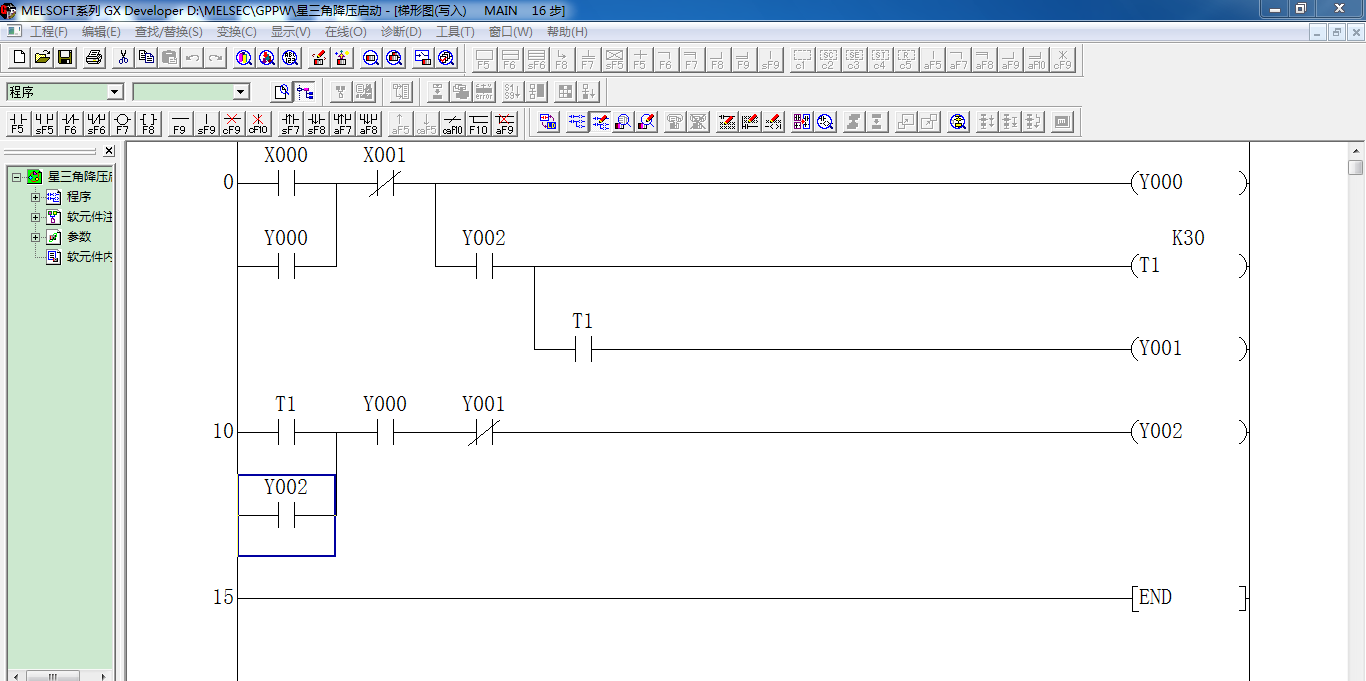Screen dimensions: 1366x681
Task: Toggle the read mode ladder button
Action: point(577,122)
